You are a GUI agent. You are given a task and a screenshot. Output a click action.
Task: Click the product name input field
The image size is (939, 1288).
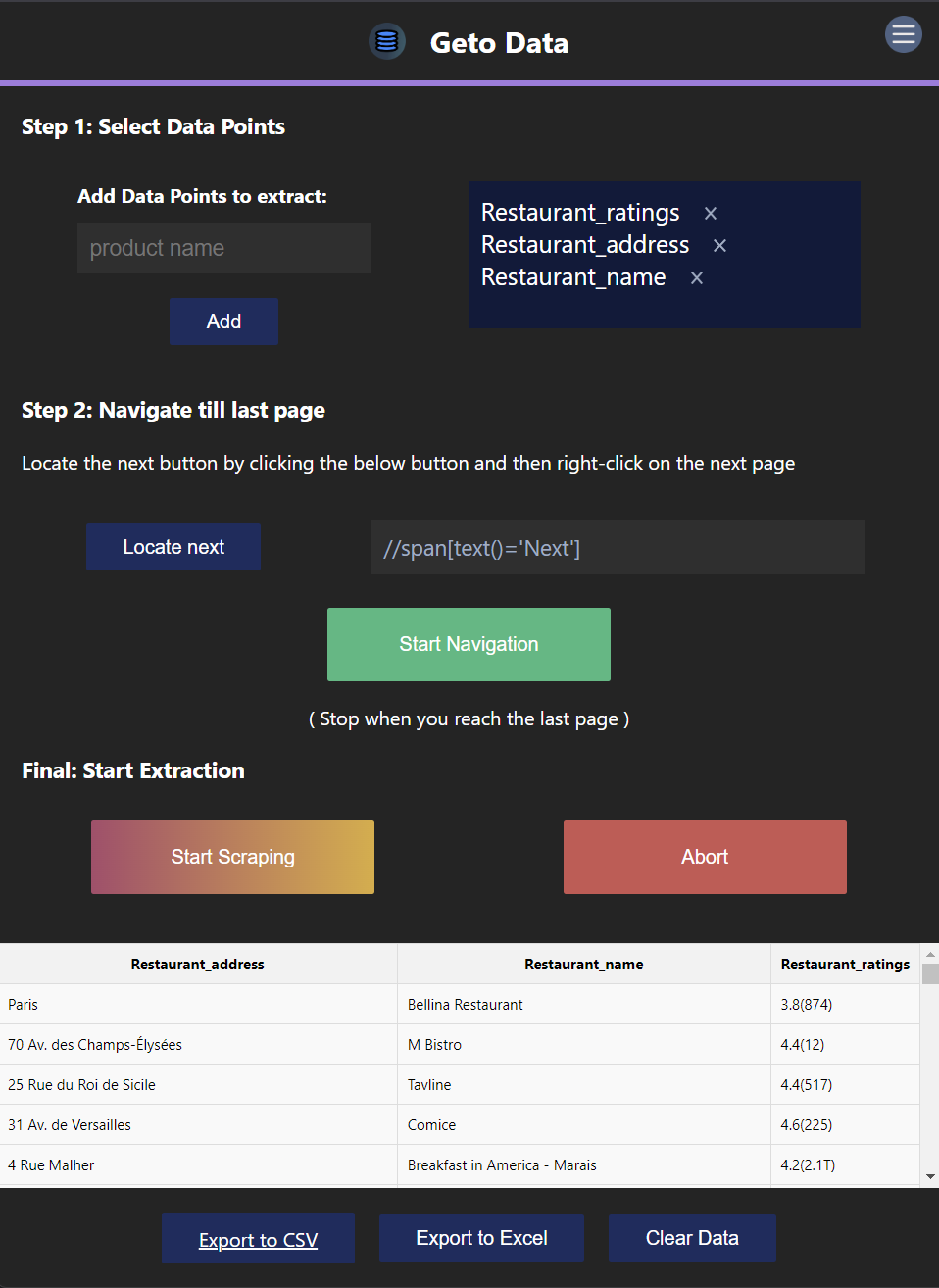click(223, 249)
